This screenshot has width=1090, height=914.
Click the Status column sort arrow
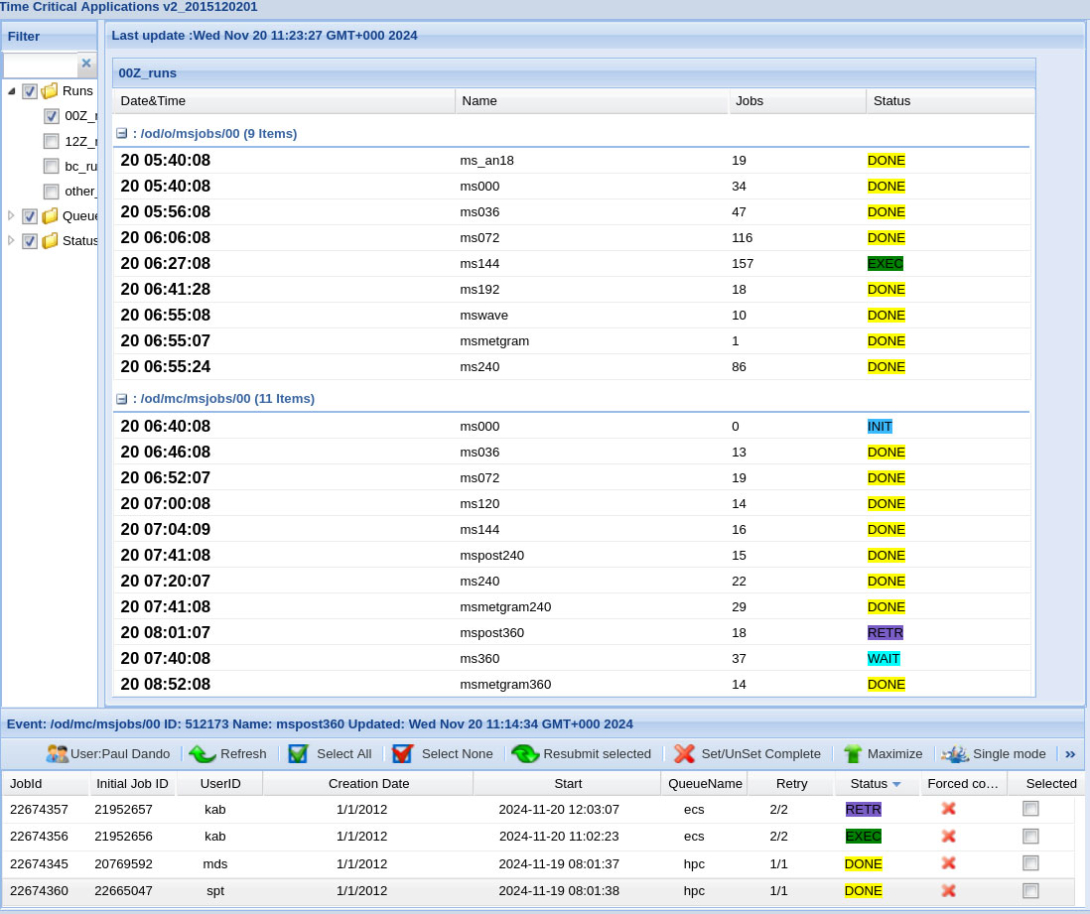[x=897, y=784]
